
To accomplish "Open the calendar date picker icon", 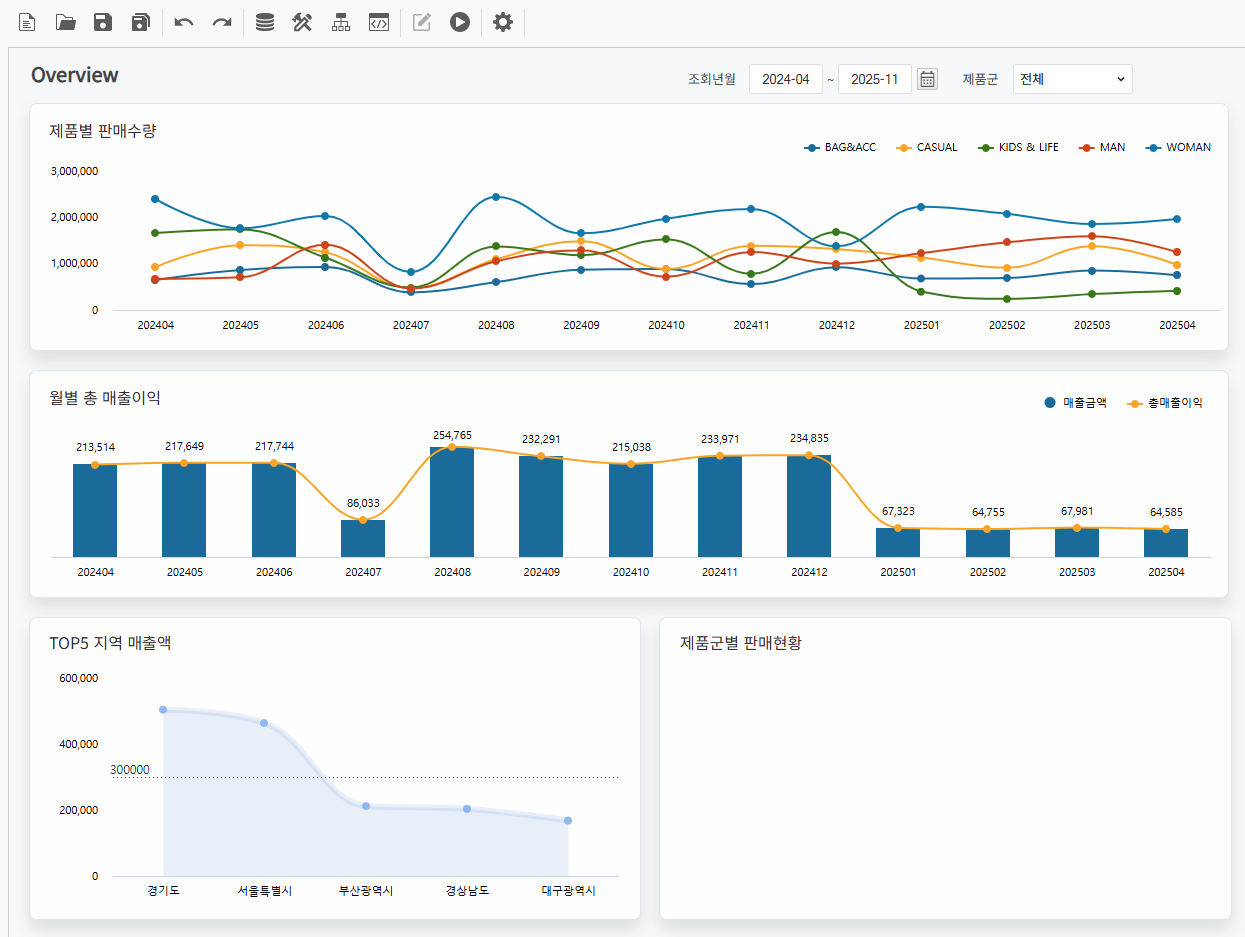I will click(928, 79).
